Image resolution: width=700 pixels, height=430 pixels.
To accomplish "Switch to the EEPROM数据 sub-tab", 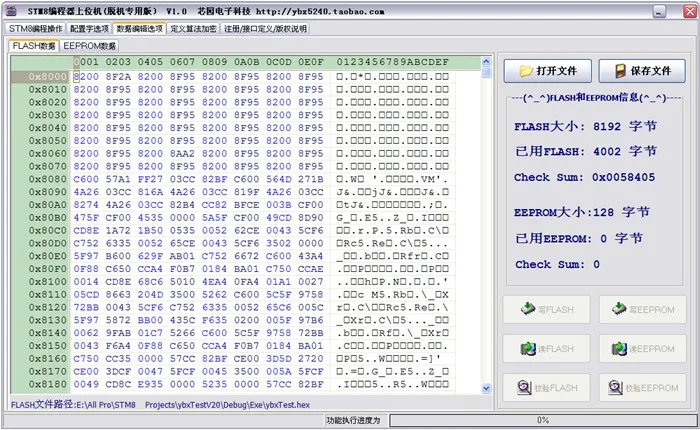I will (90, 46).
